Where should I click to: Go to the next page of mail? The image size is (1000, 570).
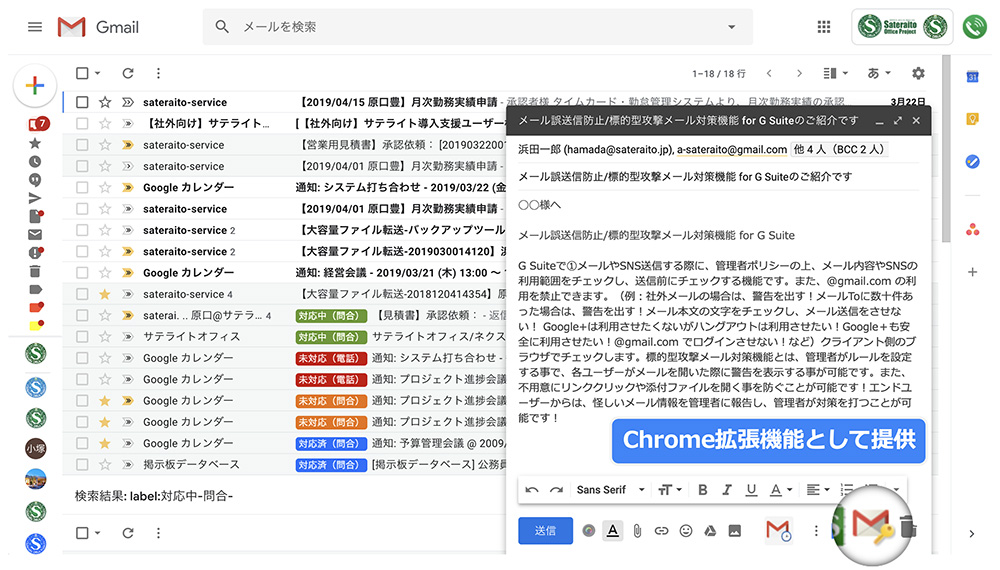click(799, 73)
